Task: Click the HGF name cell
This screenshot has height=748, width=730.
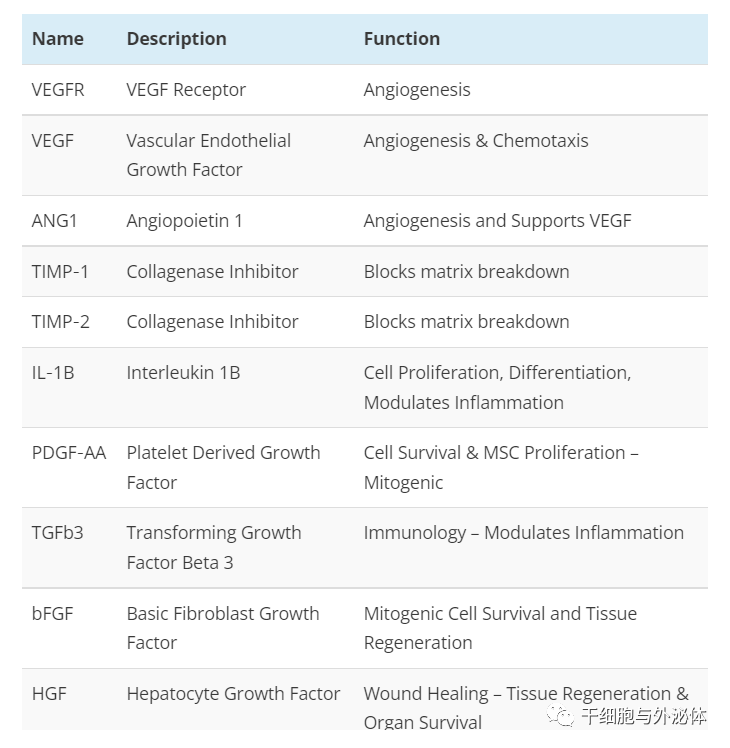Action: point(49,694)
